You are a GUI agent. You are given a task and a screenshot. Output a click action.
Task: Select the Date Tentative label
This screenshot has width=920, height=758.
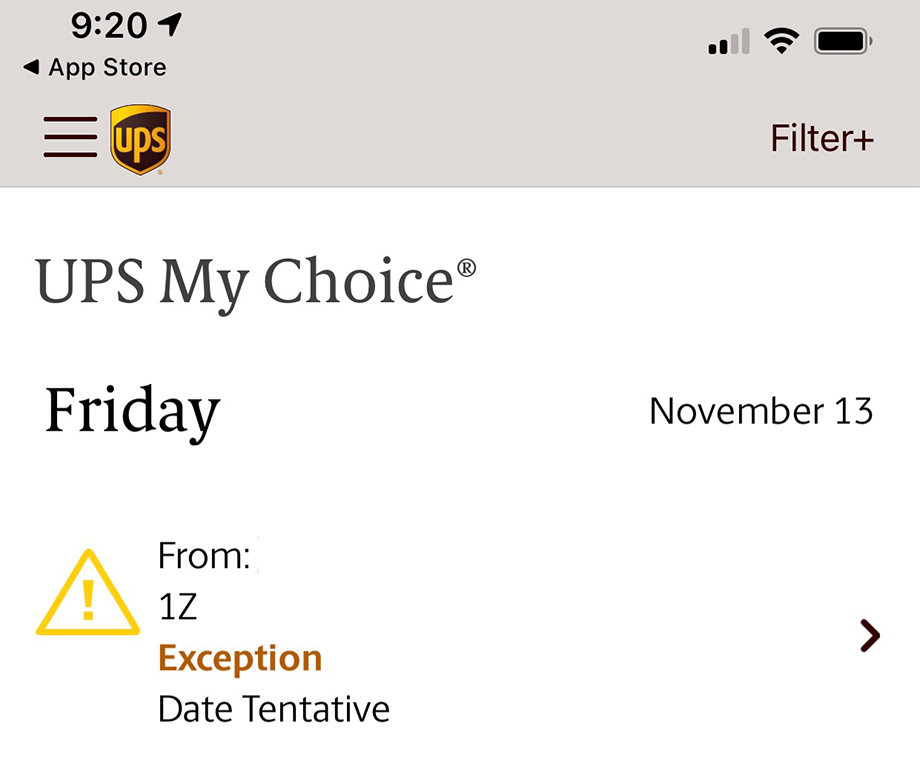tap(274, 709)
